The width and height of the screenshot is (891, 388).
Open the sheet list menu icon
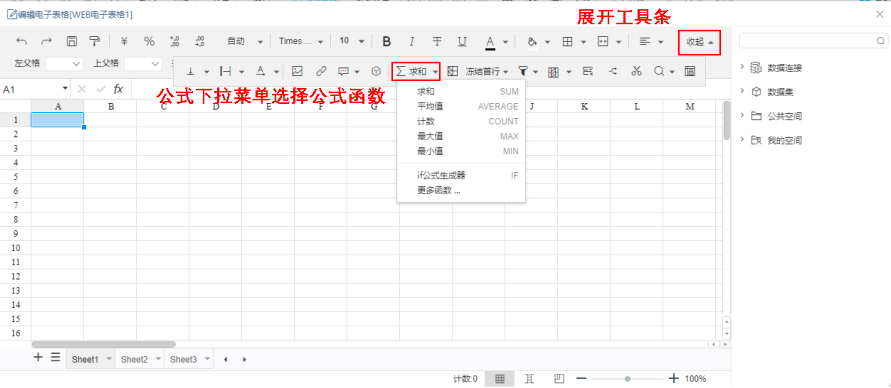tap(55, 357)
